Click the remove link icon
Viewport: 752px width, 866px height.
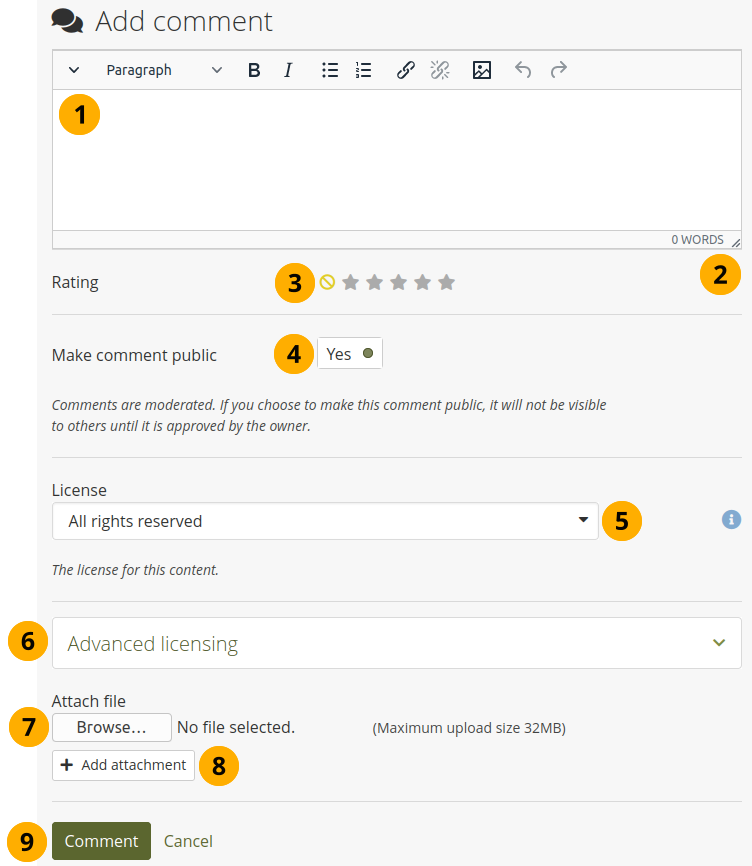(440, 70)
